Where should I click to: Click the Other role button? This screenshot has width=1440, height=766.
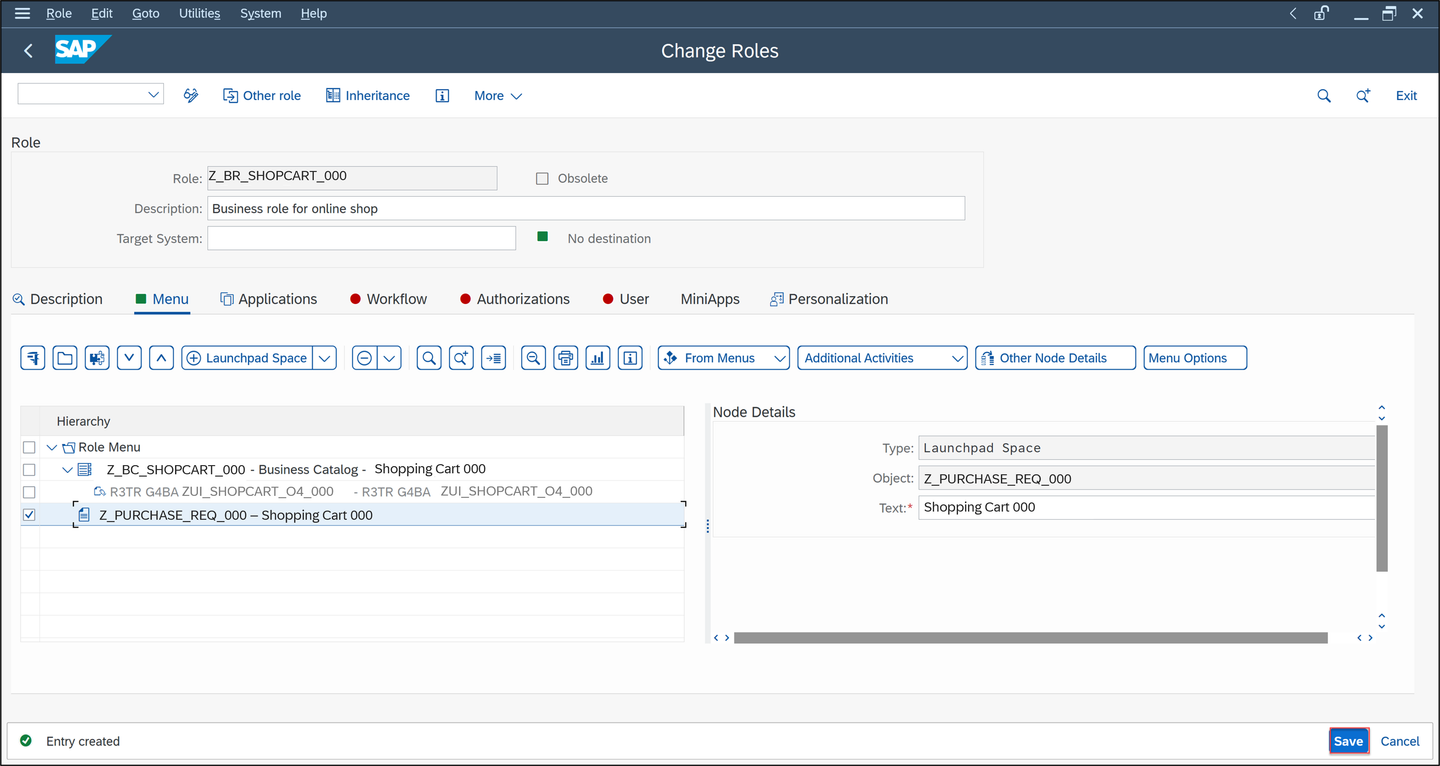point(262,96)
